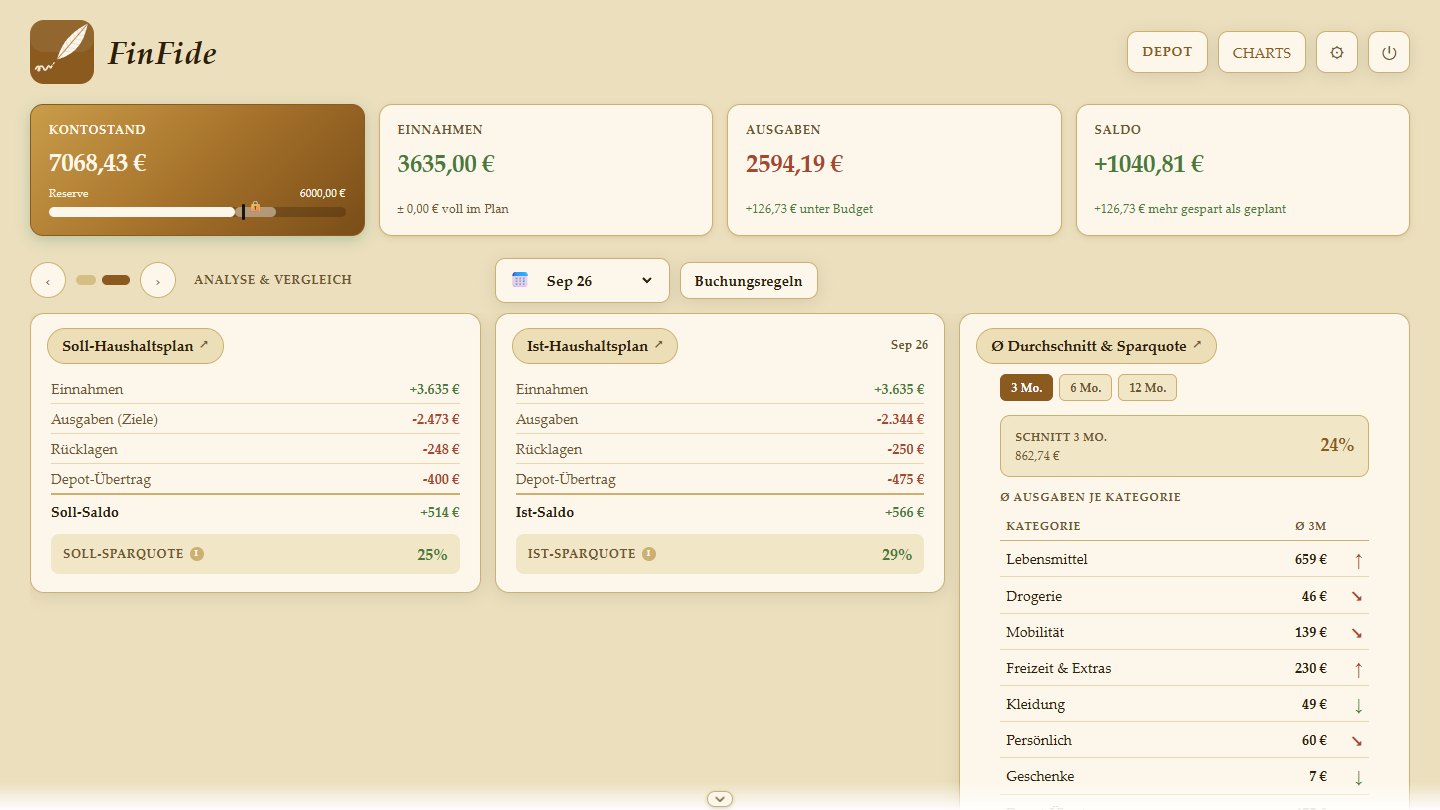Click the lock icon on the Reserve bar
Image resolution: width=1440 pixels, height=810 pixels.
255,207
